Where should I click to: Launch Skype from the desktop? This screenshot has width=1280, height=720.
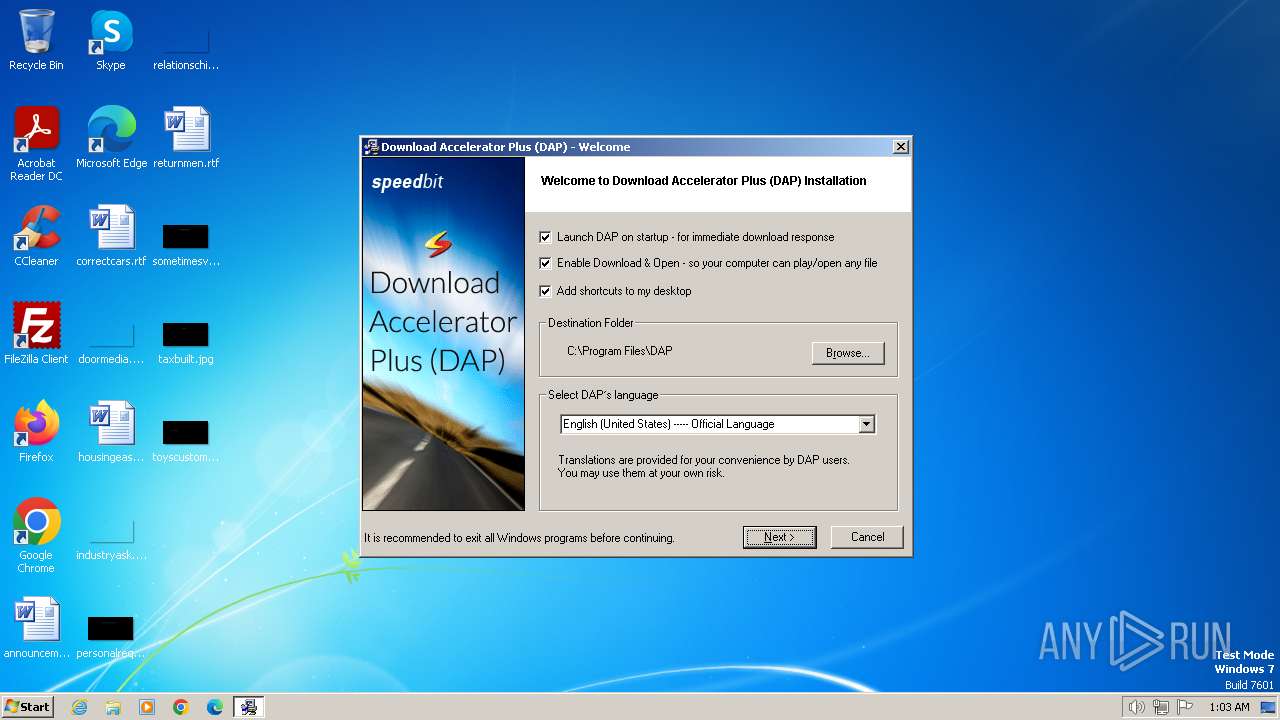pyautogui.click(x=110, y=40)
